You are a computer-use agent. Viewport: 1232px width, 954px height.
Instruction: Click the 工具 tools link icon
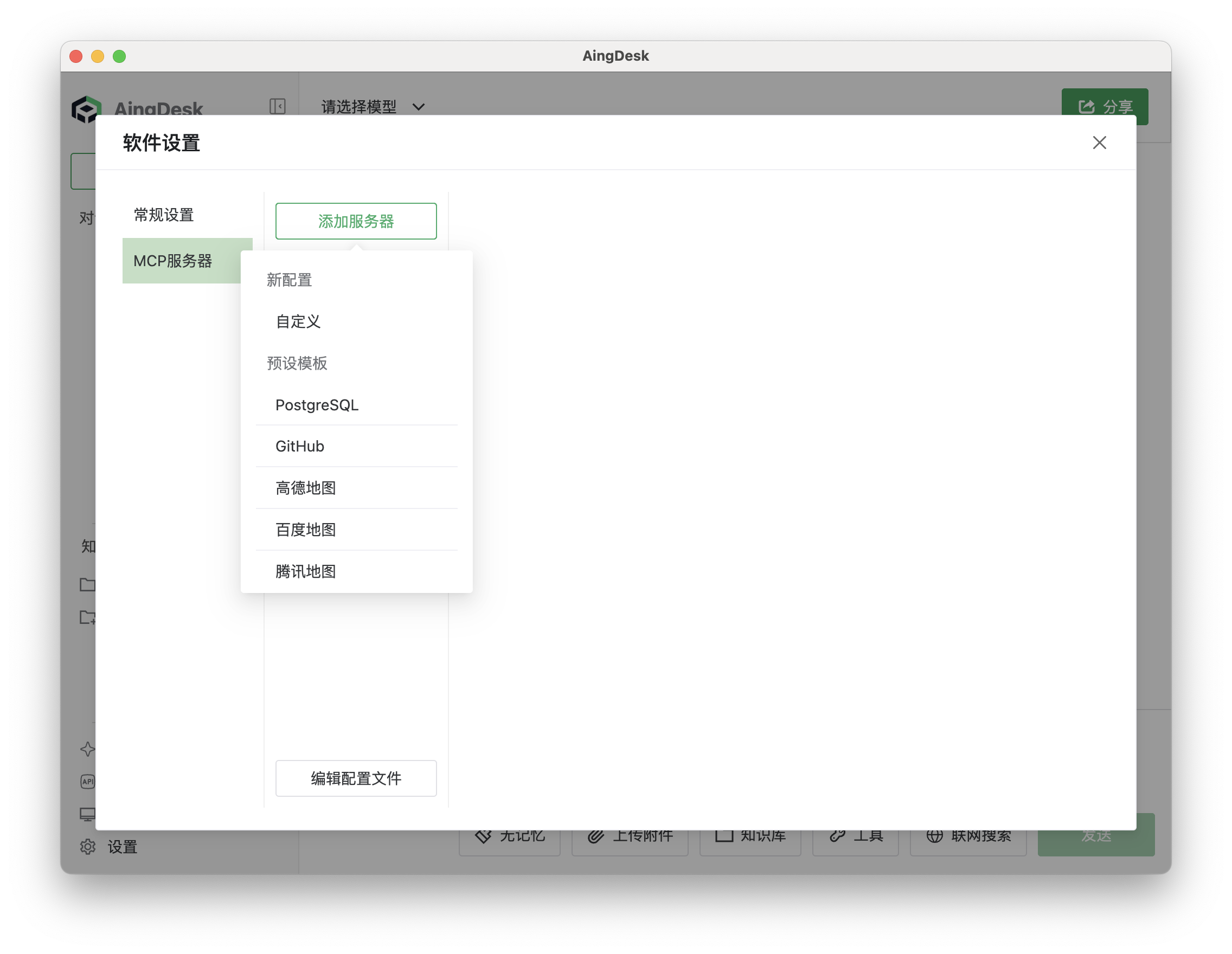point(837,837)
